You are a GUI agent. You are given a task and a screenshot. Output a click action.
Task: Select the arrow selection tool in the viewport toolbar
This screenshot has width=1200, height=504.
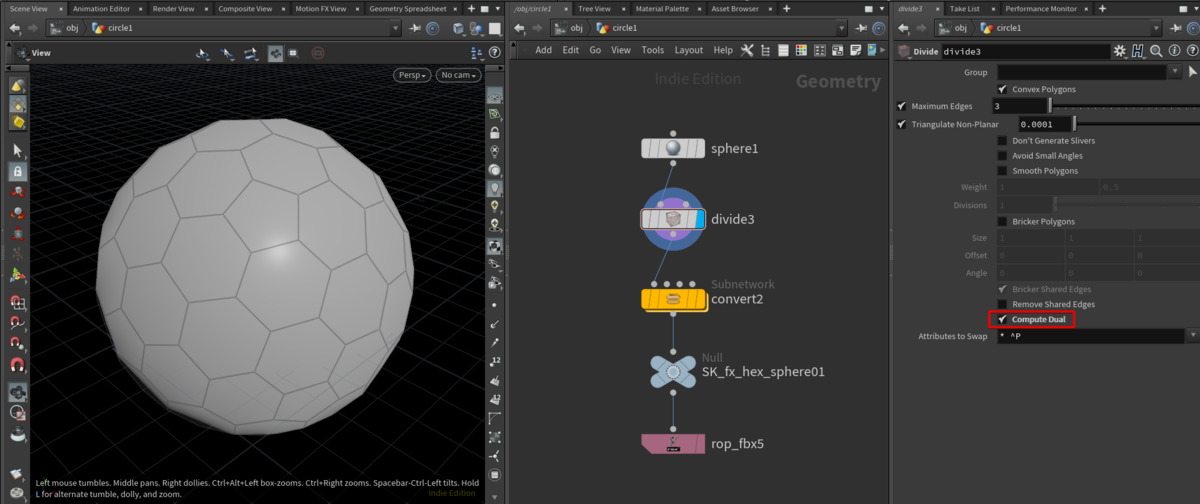[x=18, y=151]
